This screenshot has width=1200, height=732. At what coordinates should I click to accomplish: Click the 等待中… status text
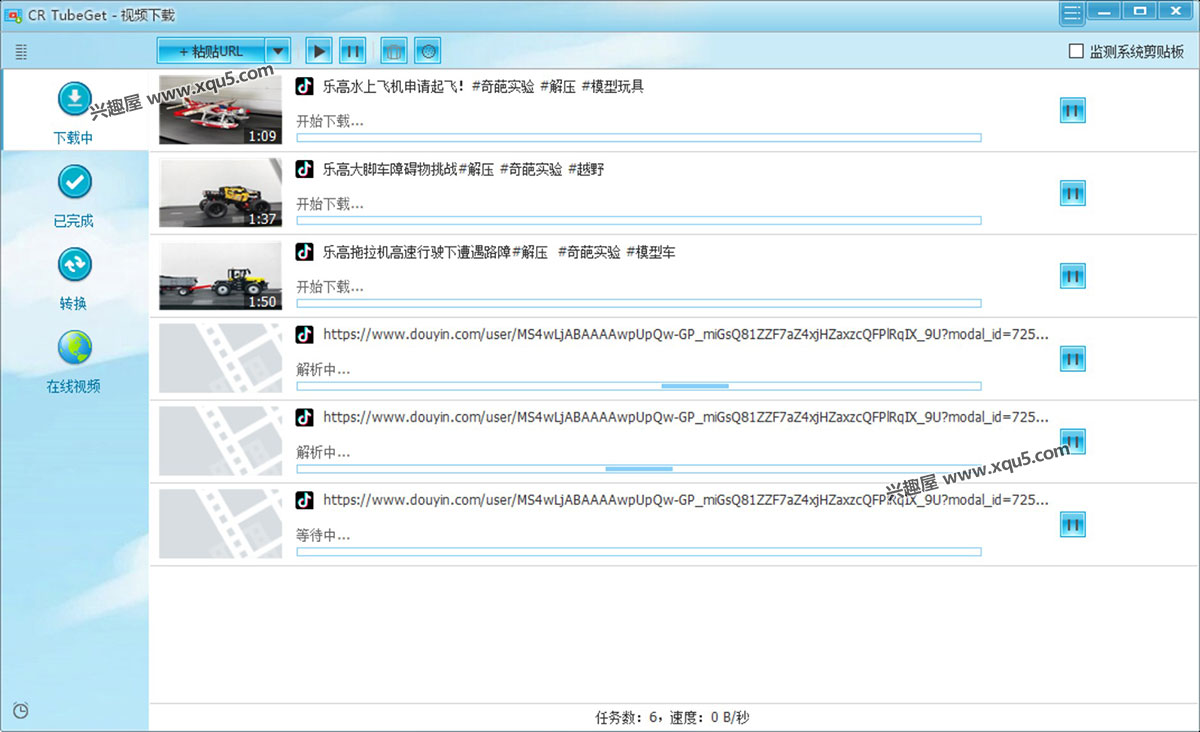[x=323, y=535]
